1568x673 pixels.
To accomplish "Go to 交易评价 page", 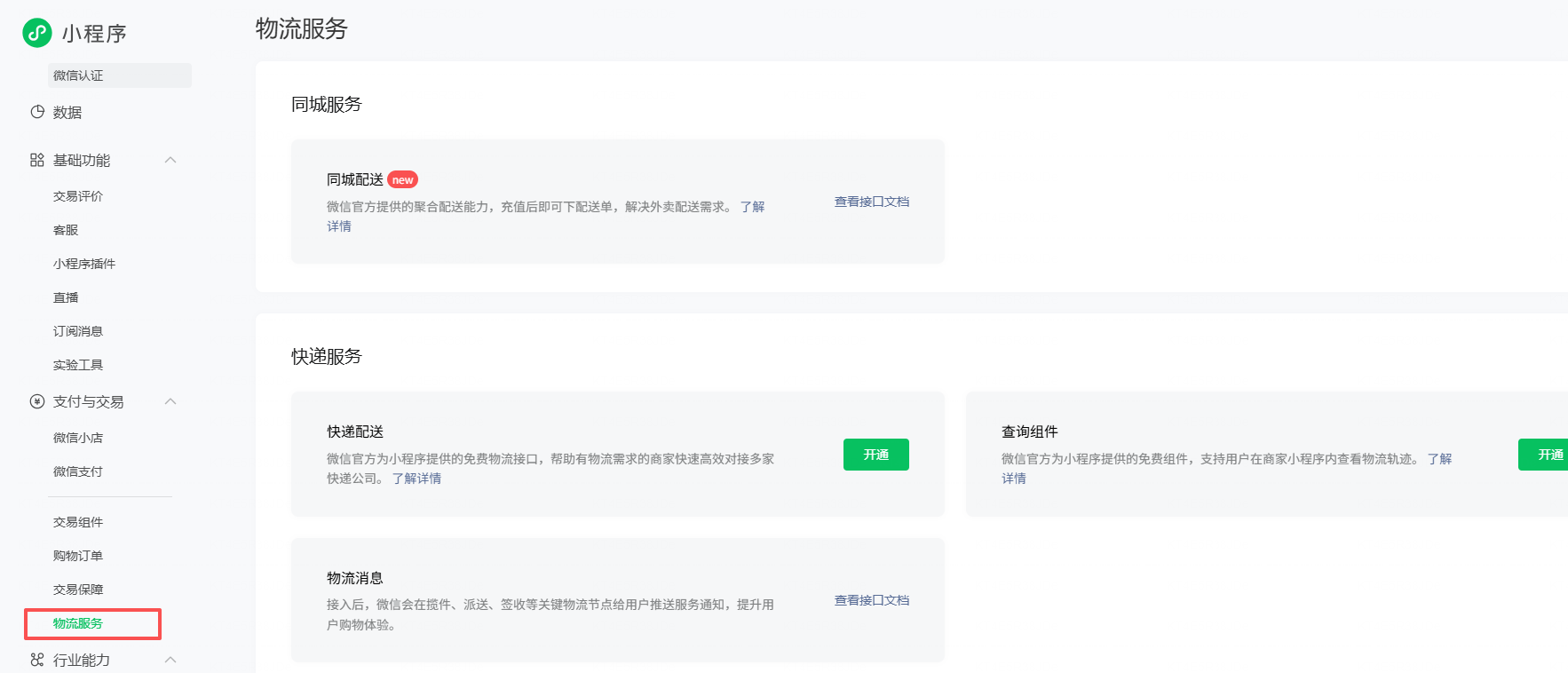I will (x=78, y=196).
